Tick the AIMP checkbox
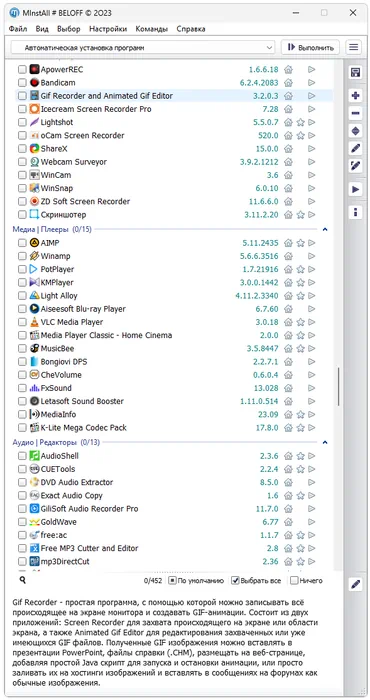Viewport: 370px width, 700px height. click(x=22, y=243)
